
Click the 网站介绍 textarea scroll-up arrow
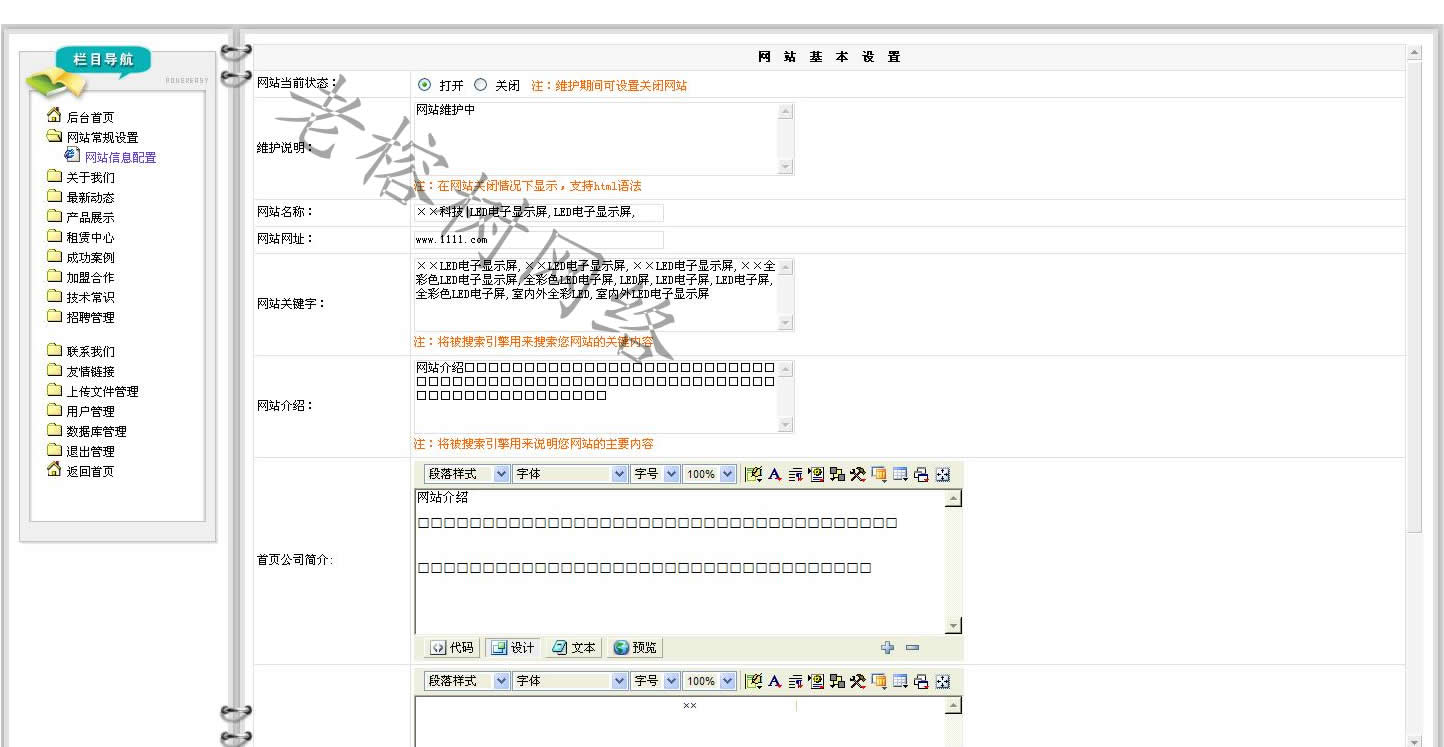786,368
